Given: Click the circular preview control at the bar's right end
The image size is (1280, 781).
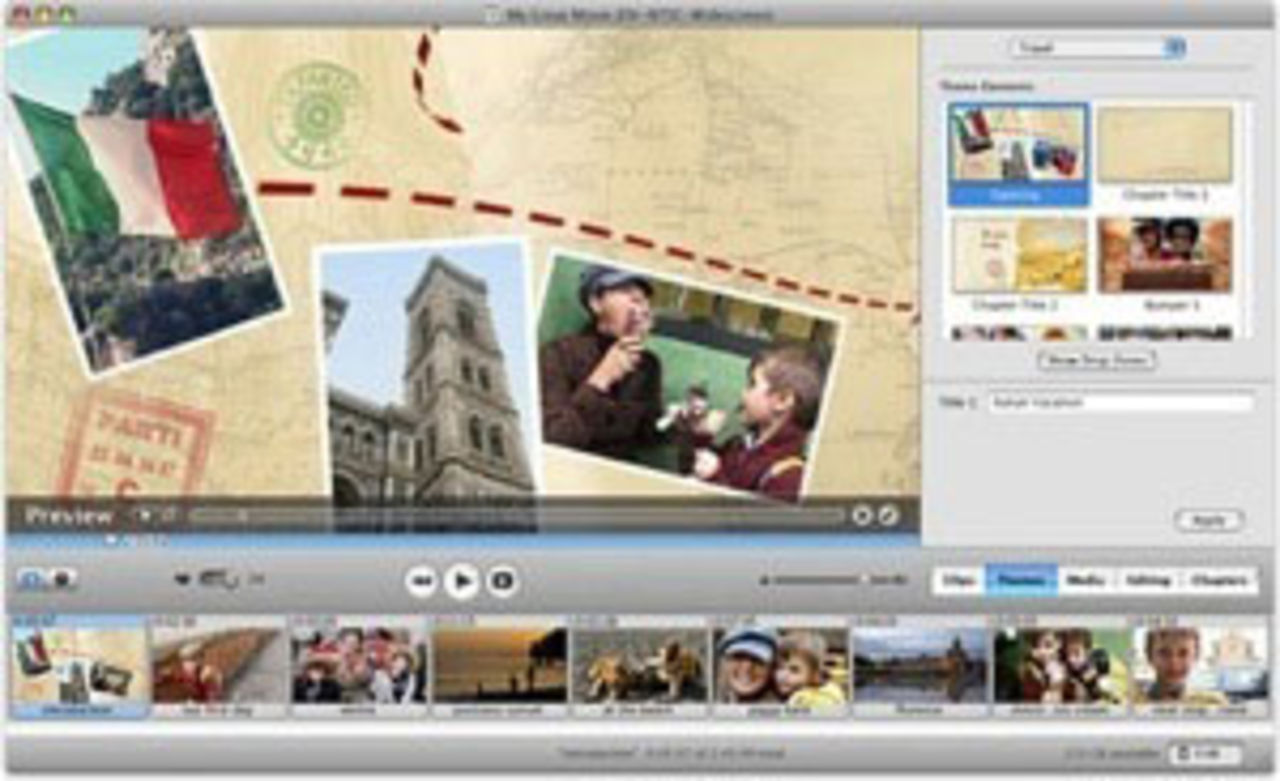Looking at the screenshot, I should click(x=888, y=514).
